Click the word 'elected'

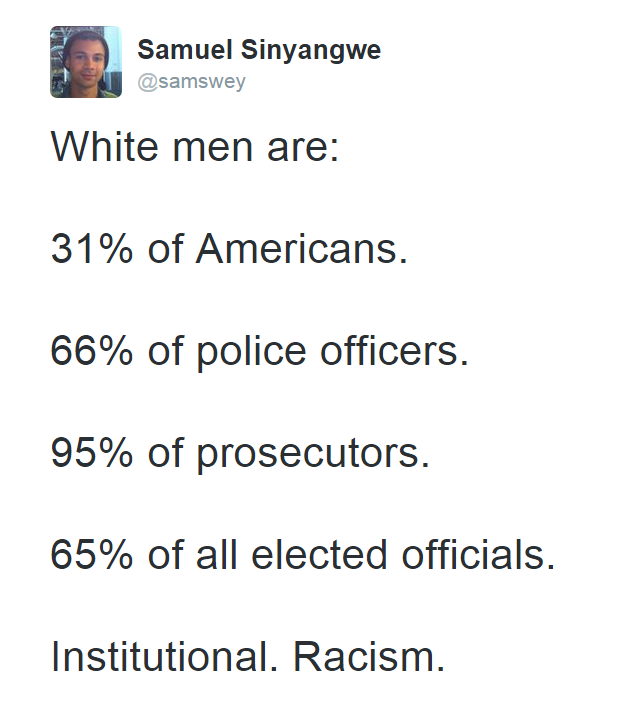pyautogui.click(x=319, y=555)
